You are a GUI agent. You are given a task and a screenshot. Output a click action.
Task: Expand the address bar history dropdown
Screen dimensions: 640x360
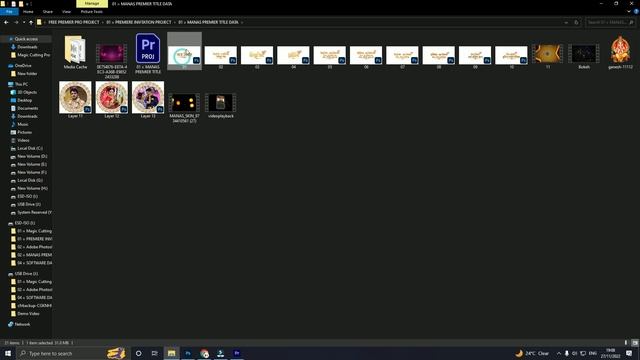566,22
